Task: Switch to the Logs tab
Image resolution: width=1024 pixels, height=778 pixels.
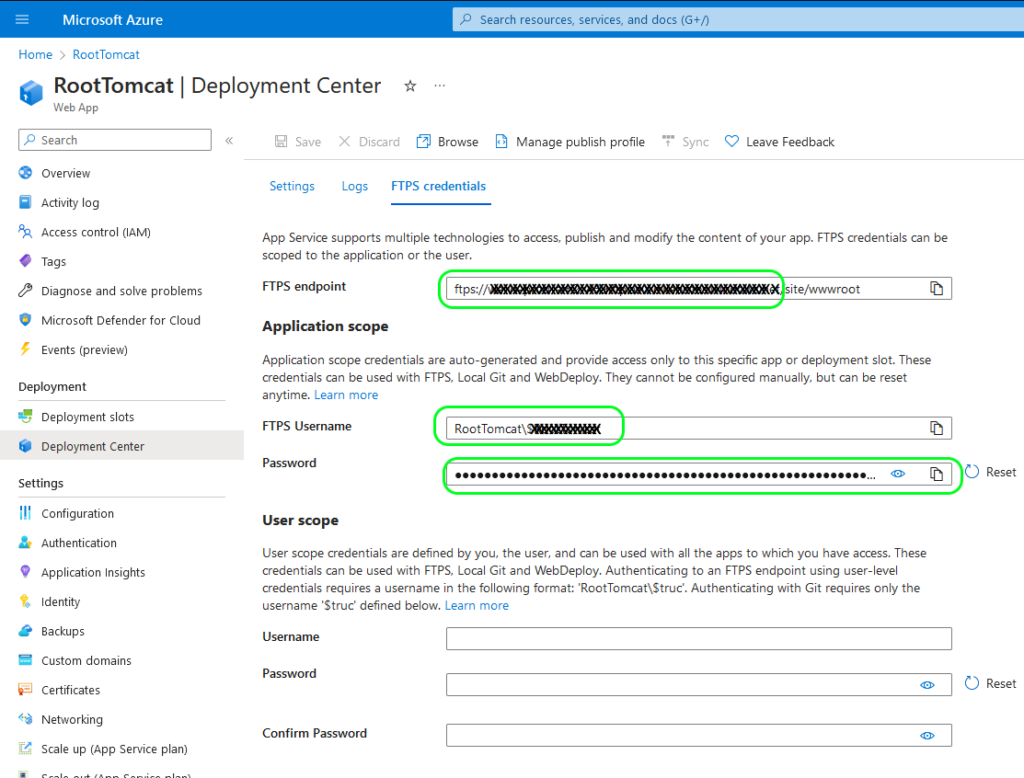Action: coord(355,186)
